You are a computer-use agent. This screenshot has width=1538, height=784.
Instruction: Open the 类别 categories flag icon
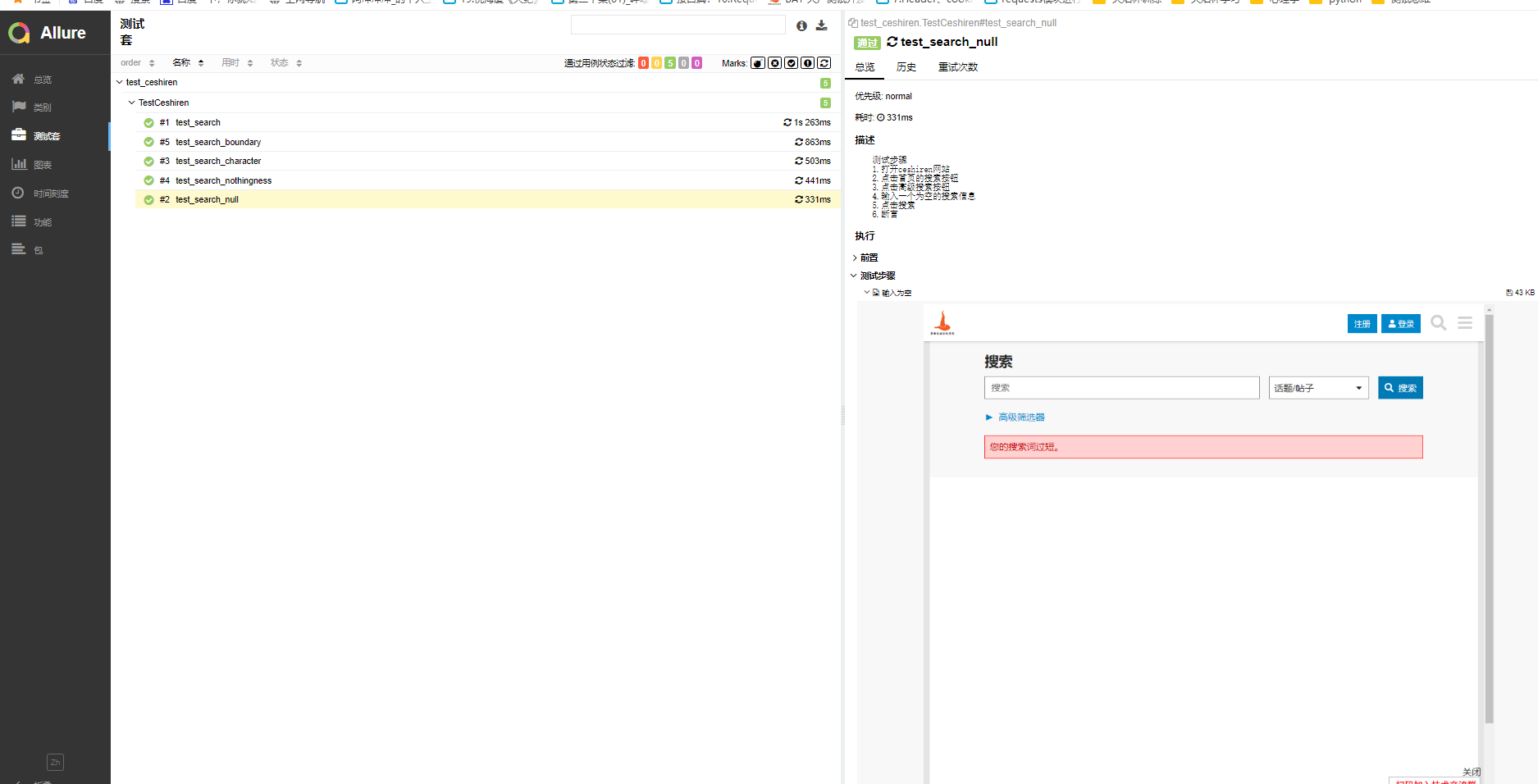pyautogui.click(x=19, y=107)
